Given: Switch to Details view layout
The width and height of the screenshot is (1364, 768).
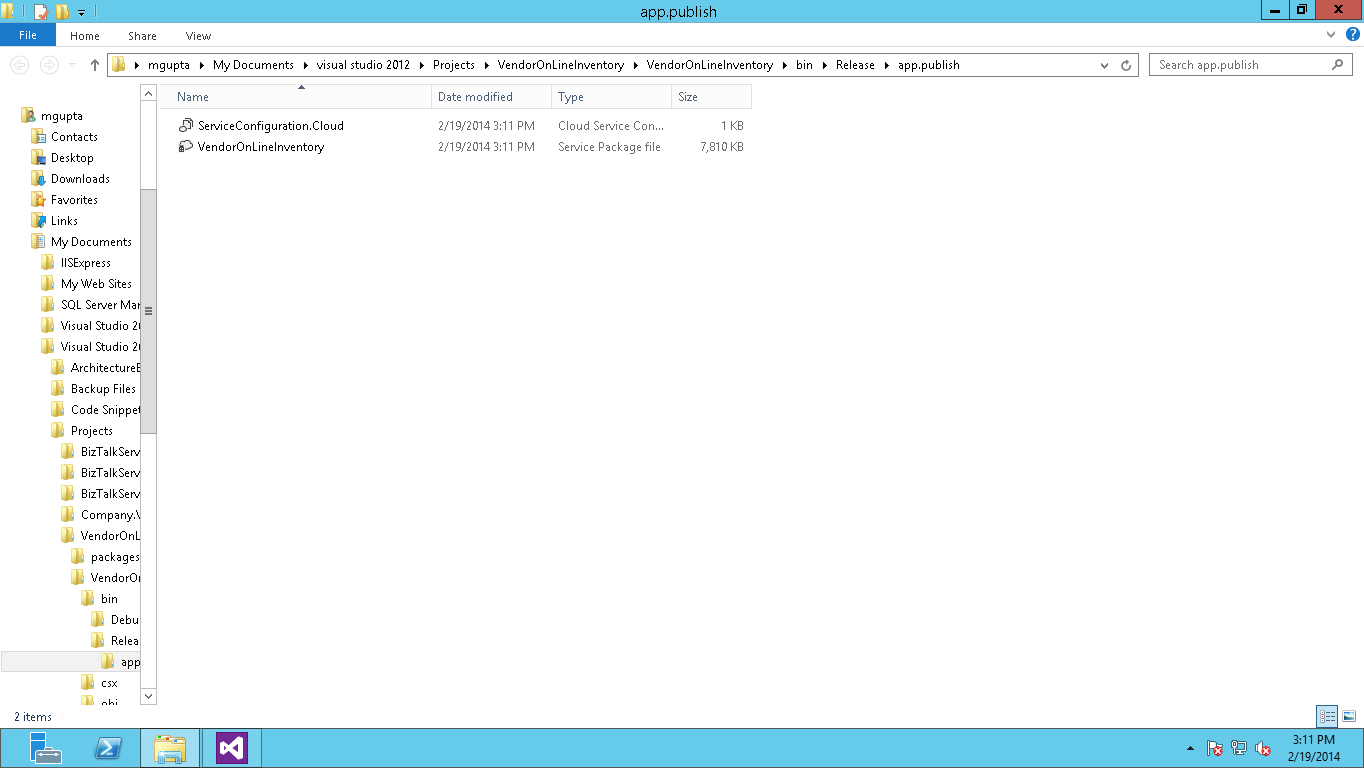Looking at the screenshot, I should click(1327, 716).
